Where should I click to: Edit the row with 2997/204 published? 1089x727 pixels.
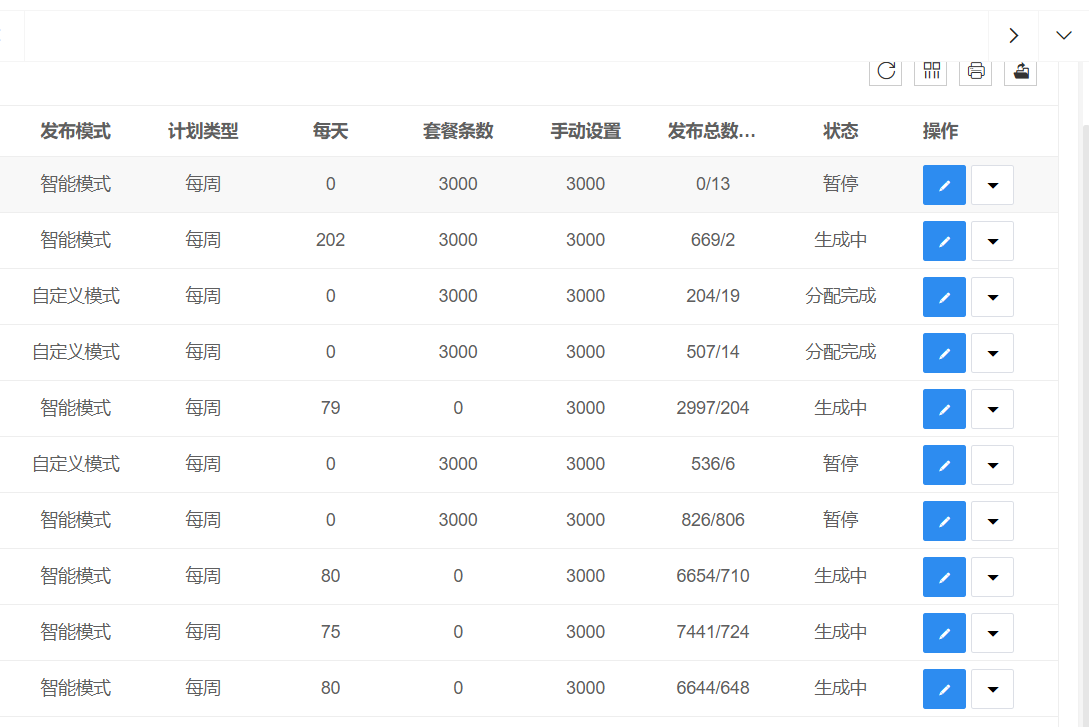[944, 409]
